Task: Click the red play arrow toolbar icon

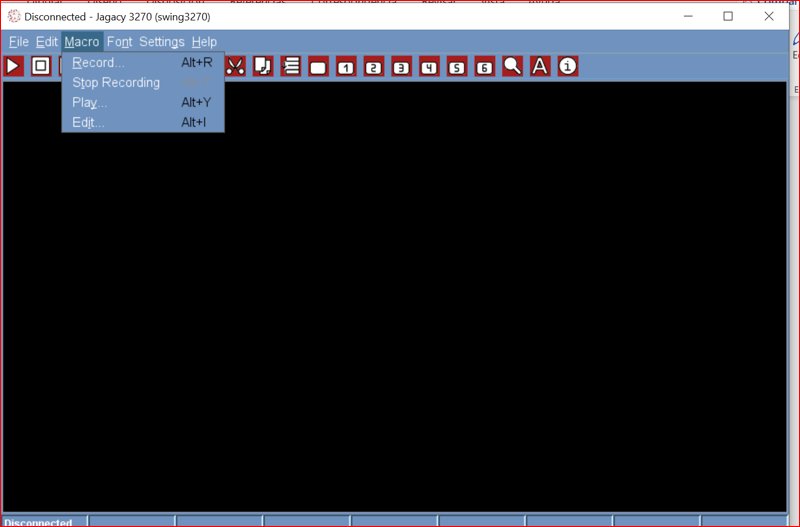Action: coord(13,66)
